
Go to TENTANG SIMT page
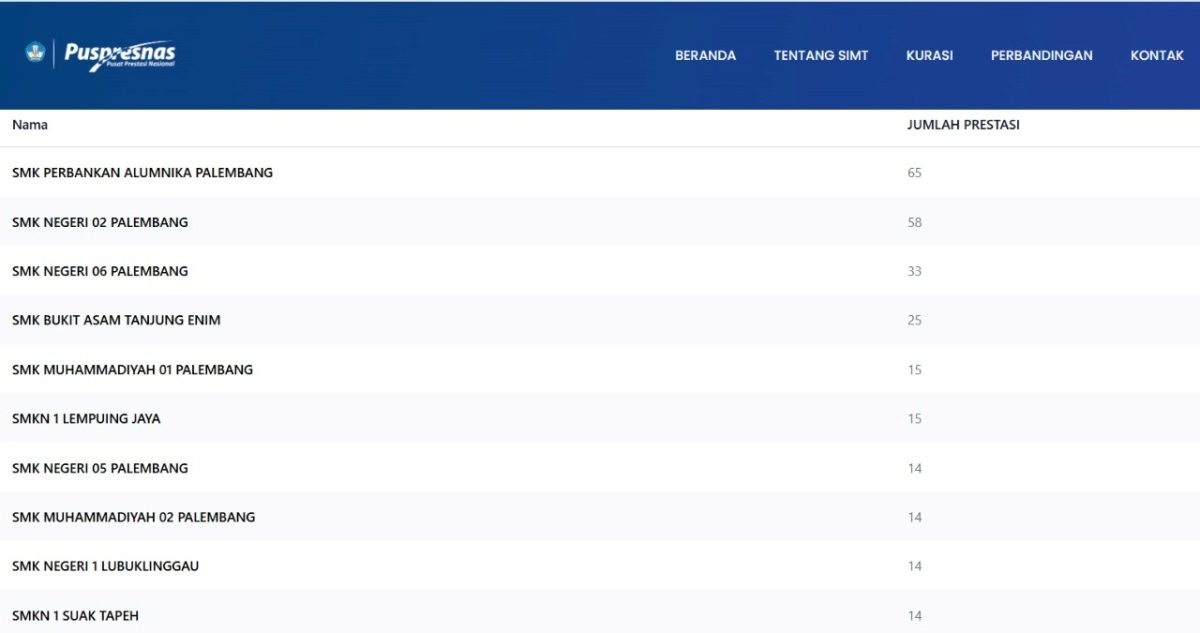coord(820,56)
